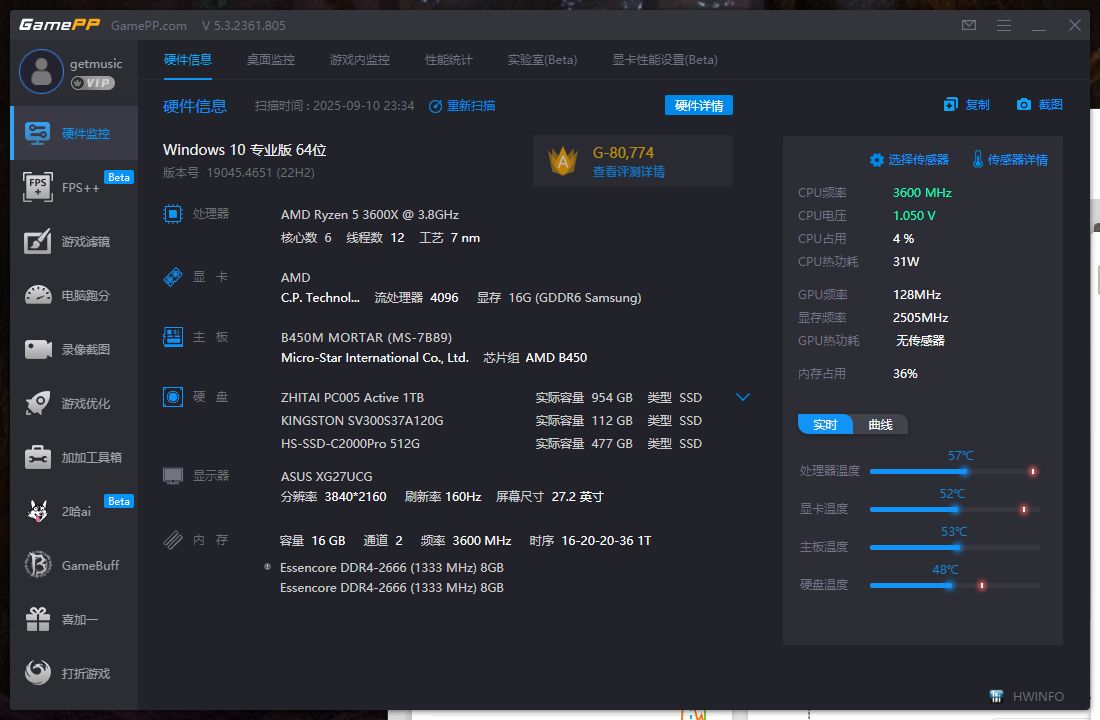Switch to 曲线 temperature curve view
The height and width of the screenshot is (720, 1100).
click(880, 424)
